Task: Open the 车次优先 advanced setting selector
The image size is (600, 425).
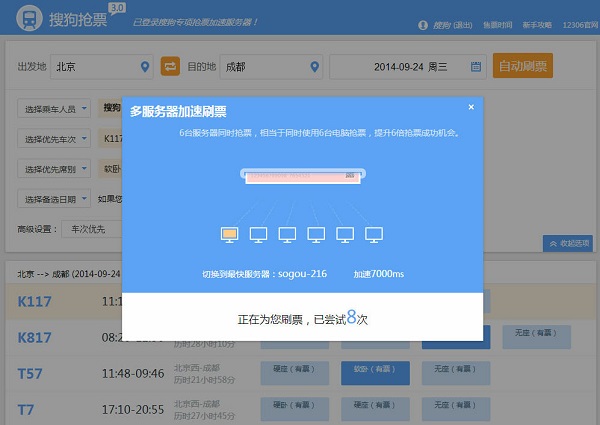Action: coord(92,229)
